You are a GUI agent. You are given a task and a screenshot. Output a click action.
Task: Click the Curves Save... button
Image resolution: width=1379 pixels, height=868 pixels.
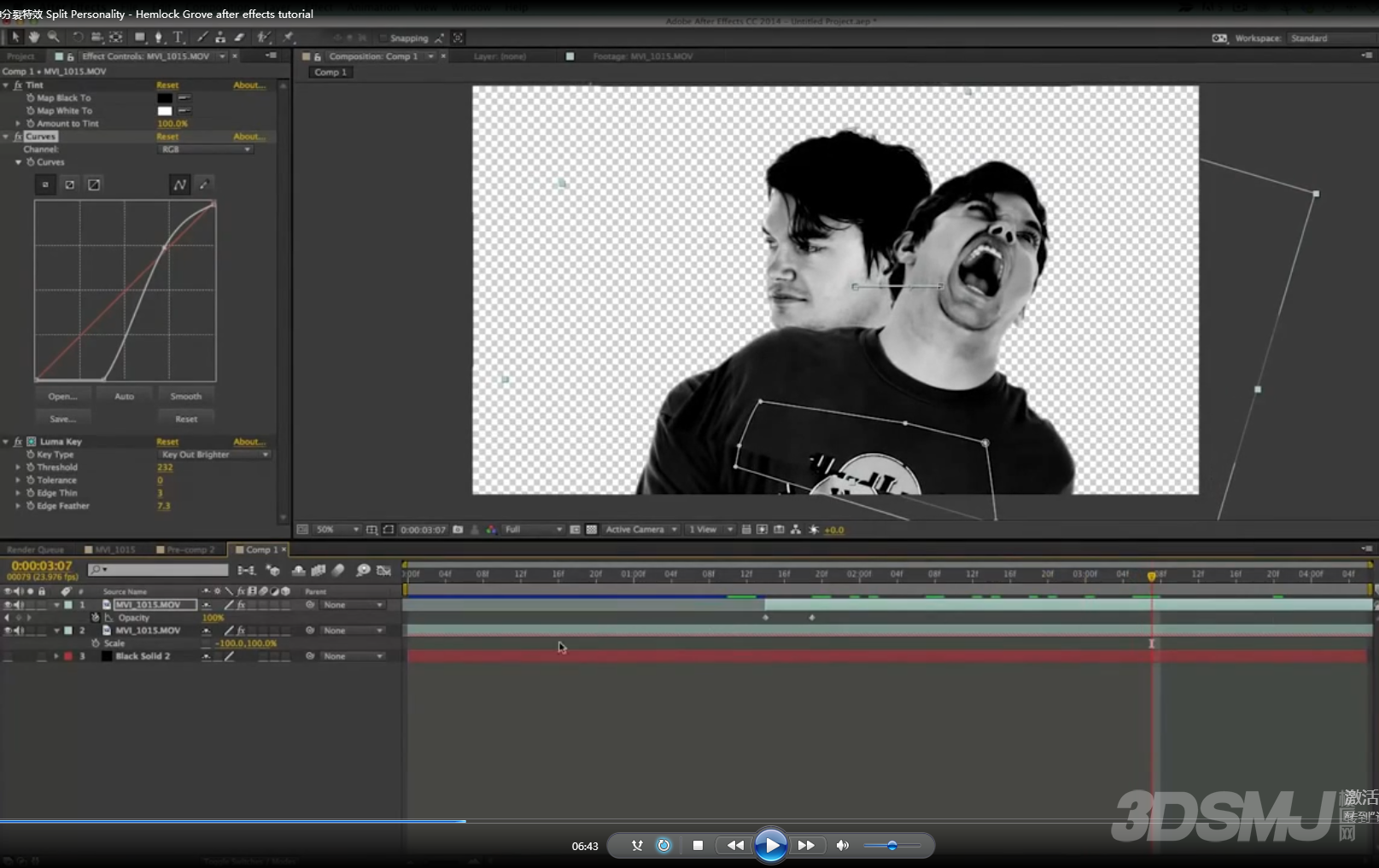pos(62,419)
